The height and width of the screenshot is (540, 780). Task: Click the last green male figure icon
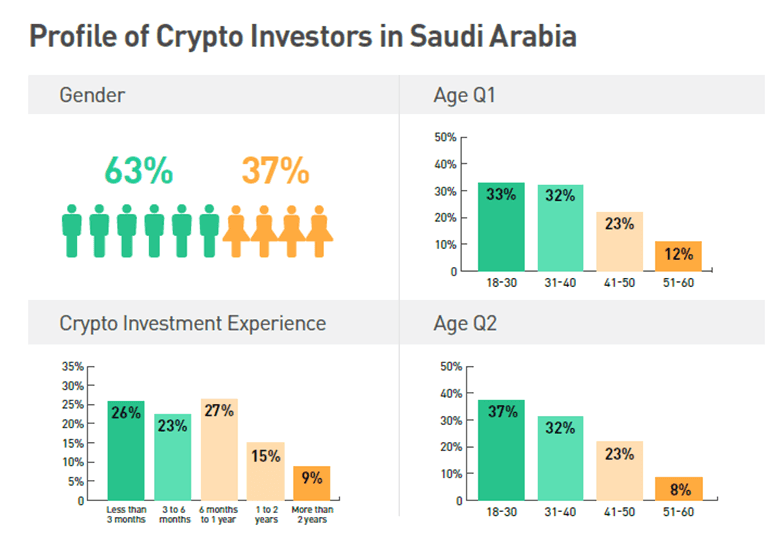[209, 231]
